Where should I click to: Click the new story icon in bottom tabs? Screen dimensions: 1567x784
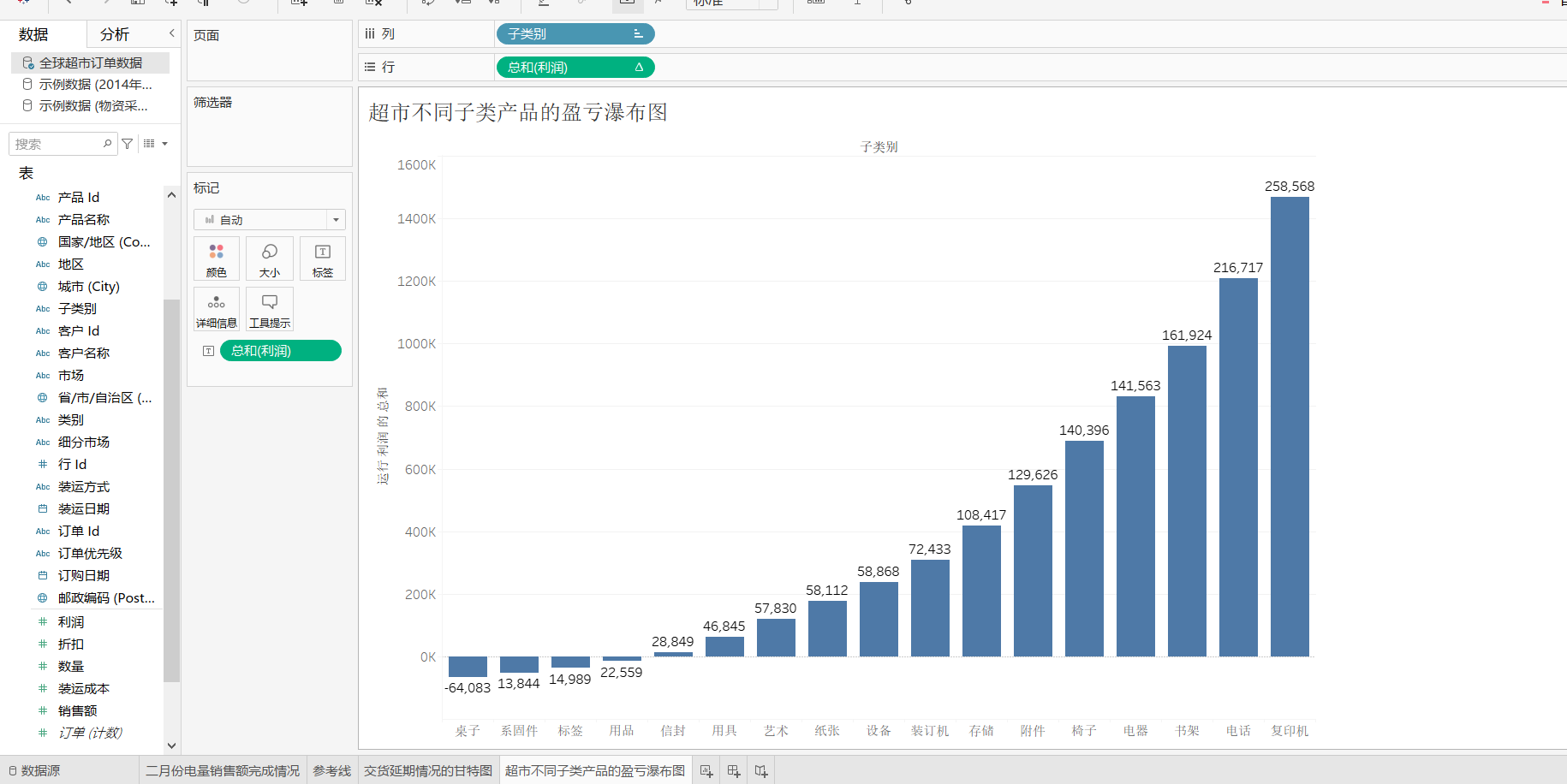[761, 771]
